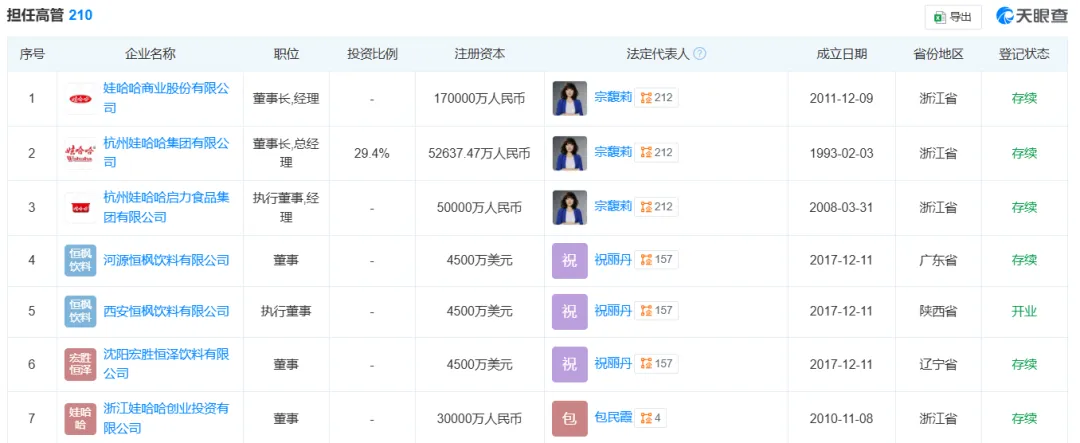Image resolution: width=1080 pixels, height=443 pixels.
Task: Click 沈阳宏胜恒泽 logo icon
Action: 80,364
